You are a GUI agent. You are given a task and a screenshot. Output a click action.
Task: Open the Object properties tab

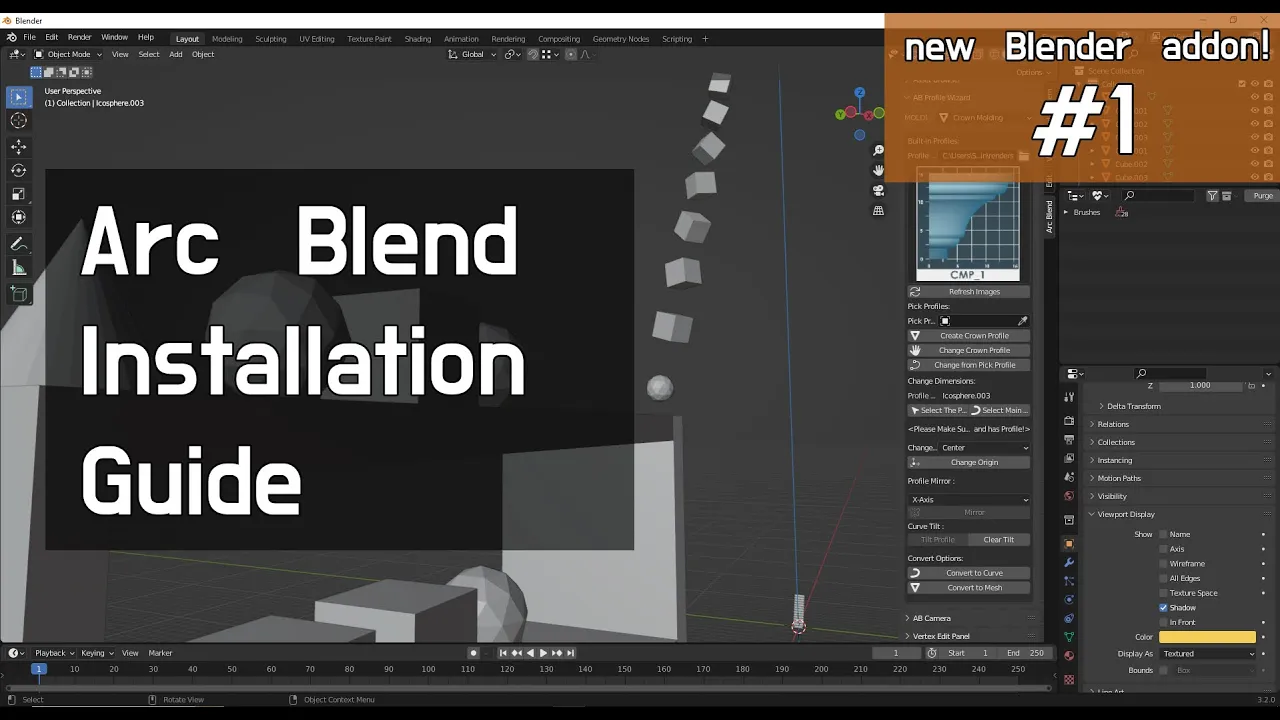pyautogui.click(x=1069, y=544)
